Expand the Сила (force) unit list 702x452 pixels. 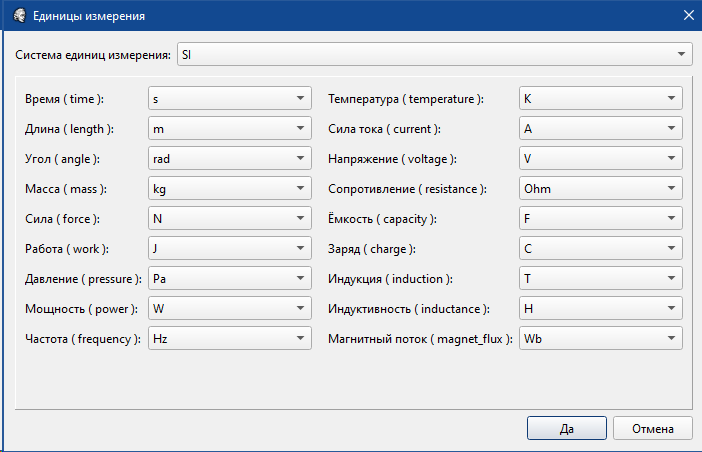click(229, 219)
